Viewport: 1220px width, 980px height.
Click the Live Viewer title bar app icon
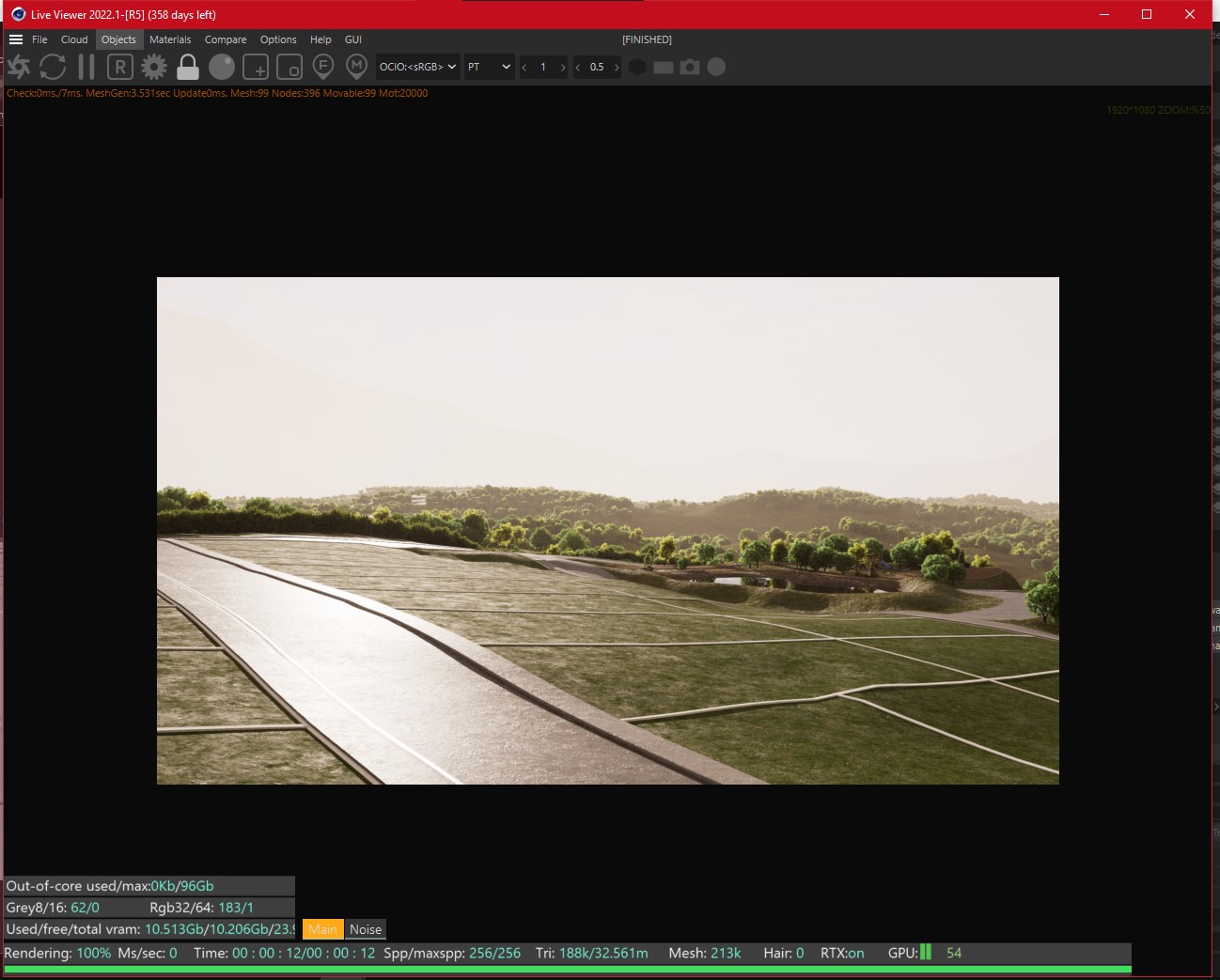coord(18,14)
